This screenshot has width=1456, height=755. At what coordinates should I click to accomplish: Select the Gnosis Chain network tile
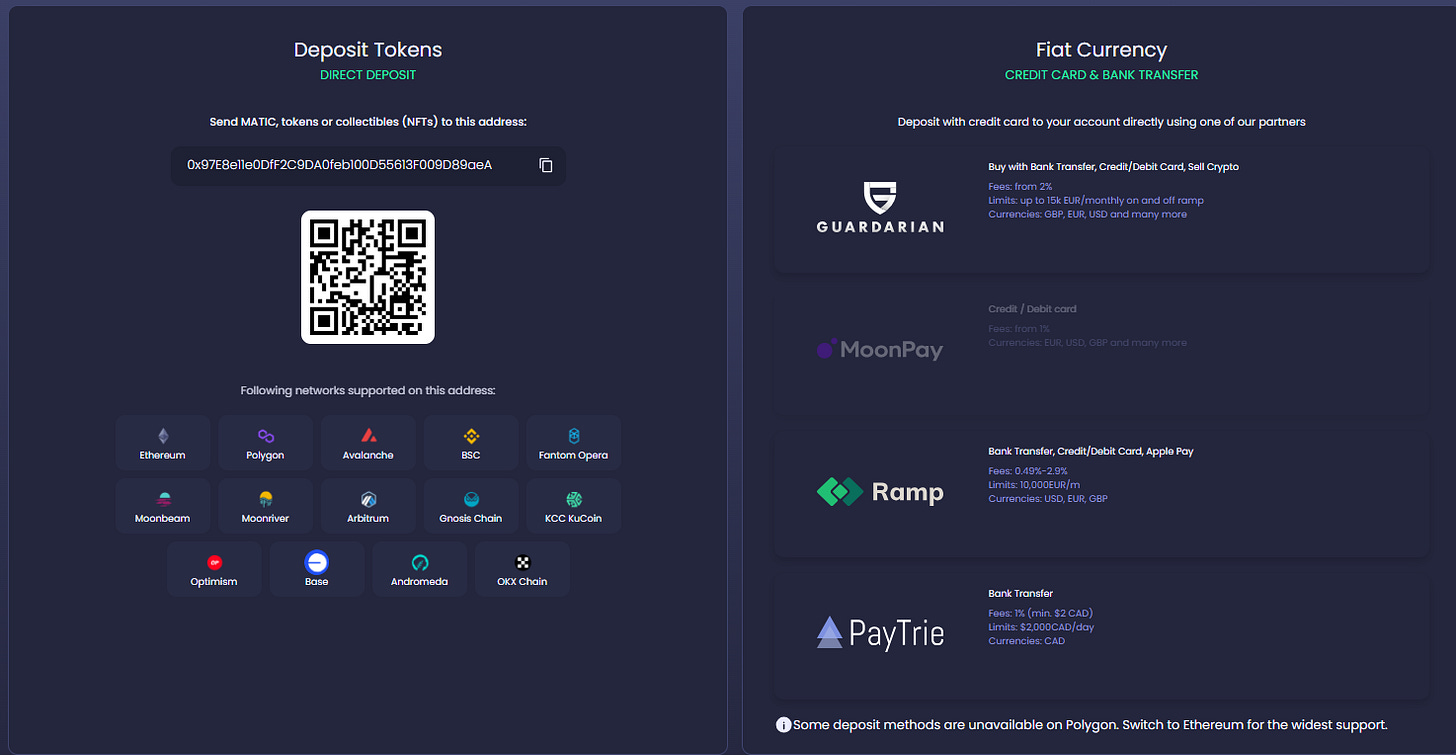pos(471,506)
